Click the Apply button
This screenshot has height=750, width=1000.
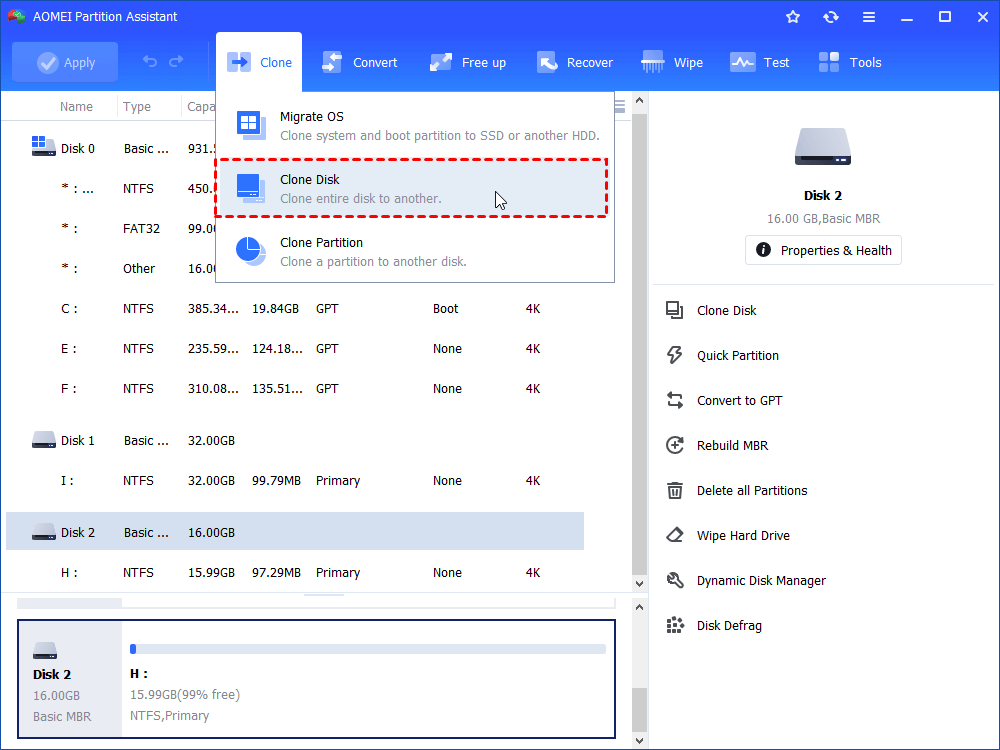tap(64, 61)
